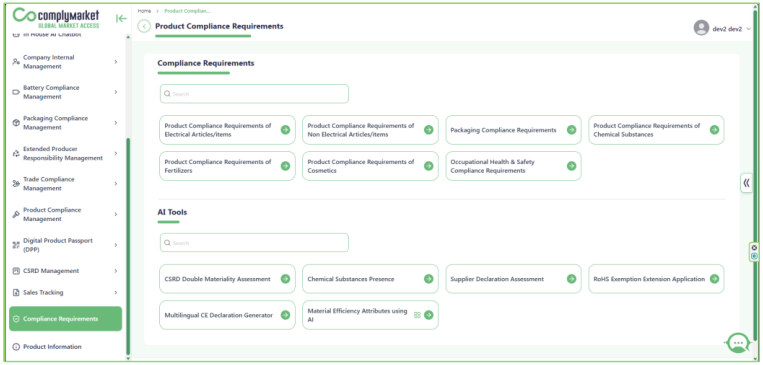Click the arrow icon on Supplier Declaration Assessment card
This screenshot has height=365, width=763.
[x=572, y=279]
